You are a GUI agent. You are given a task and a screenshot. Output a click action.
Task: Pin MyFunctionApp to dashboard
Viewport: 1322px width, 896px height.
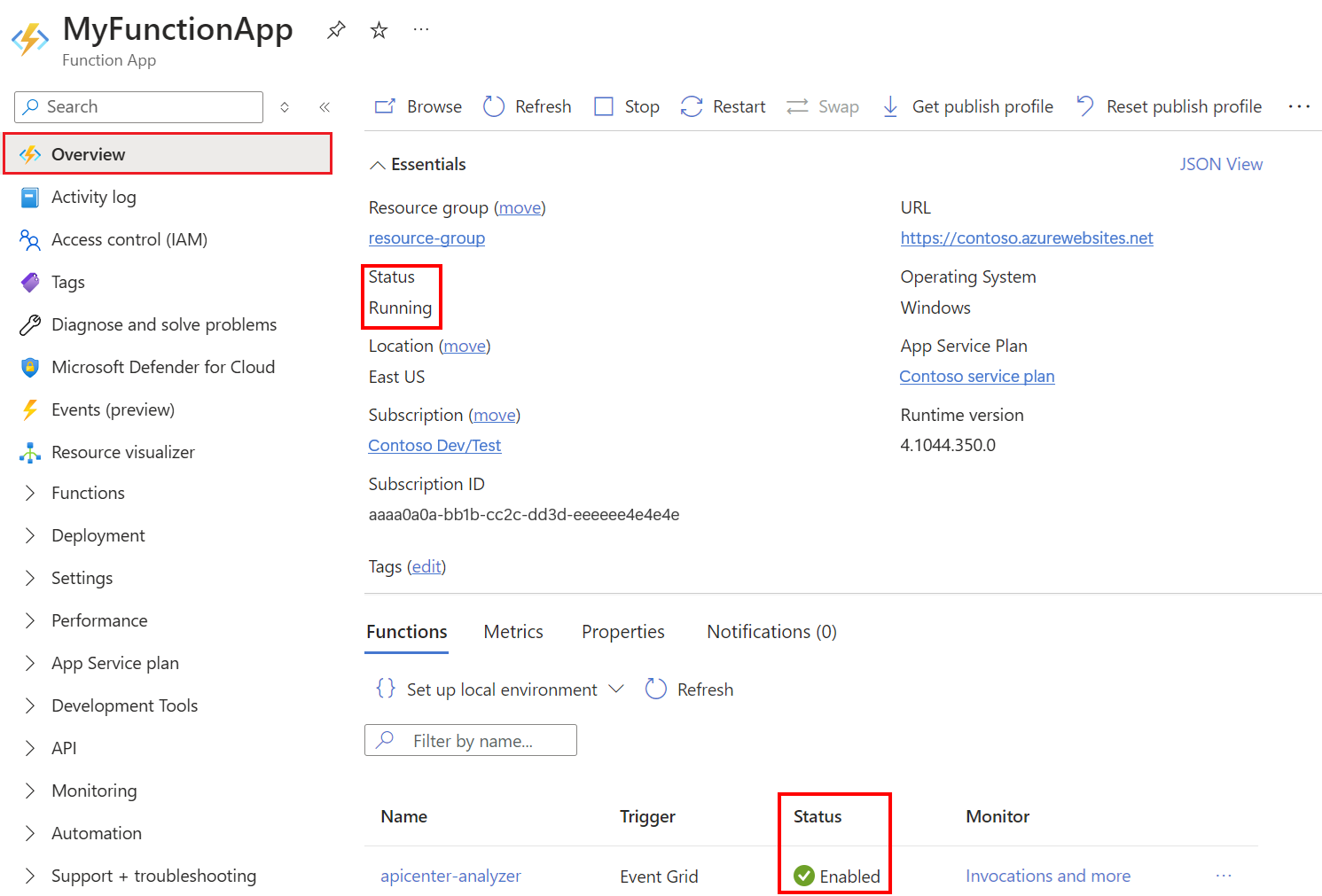tap(335, 29)
